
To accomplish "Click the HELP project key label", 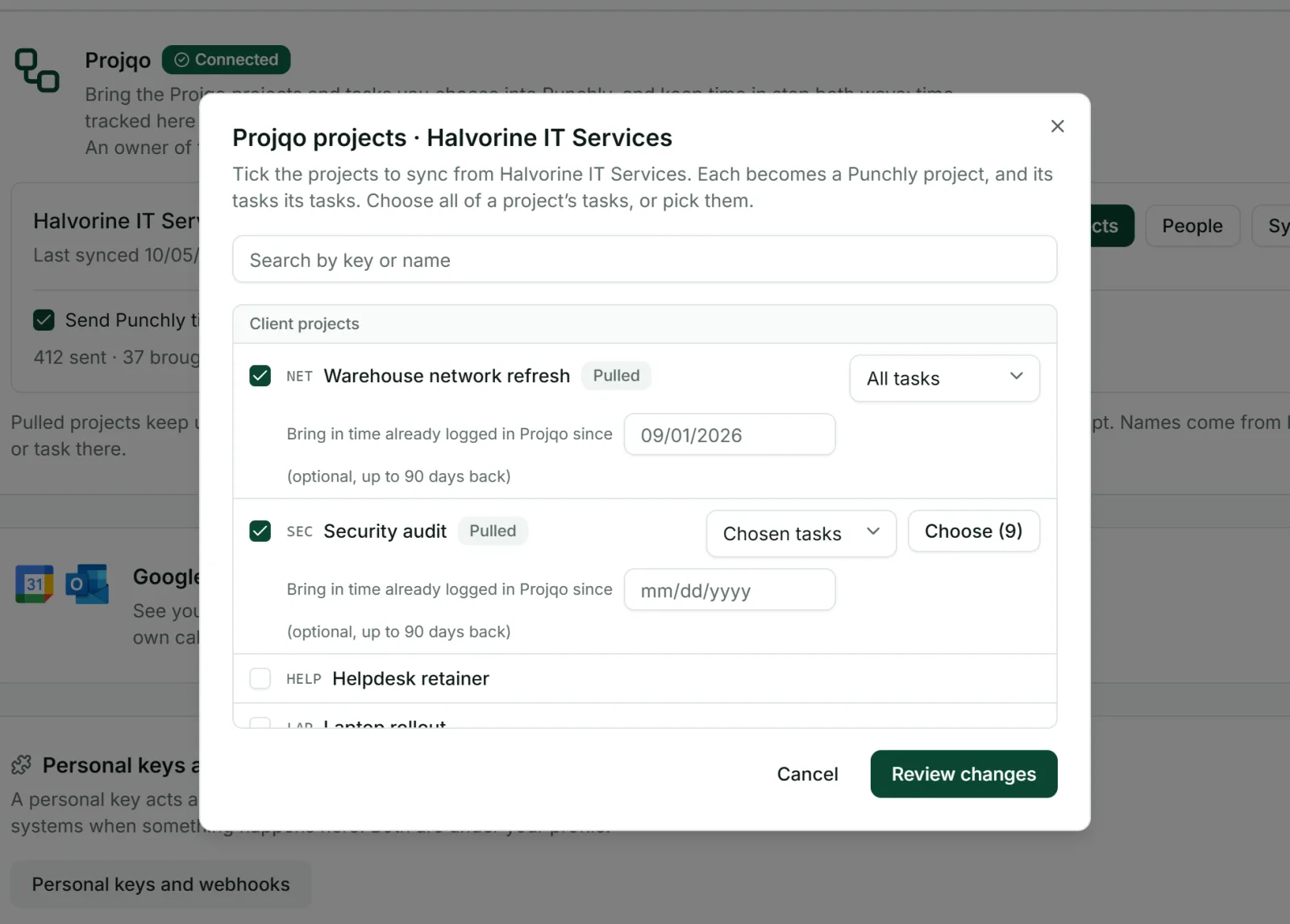I will (303, 680).
